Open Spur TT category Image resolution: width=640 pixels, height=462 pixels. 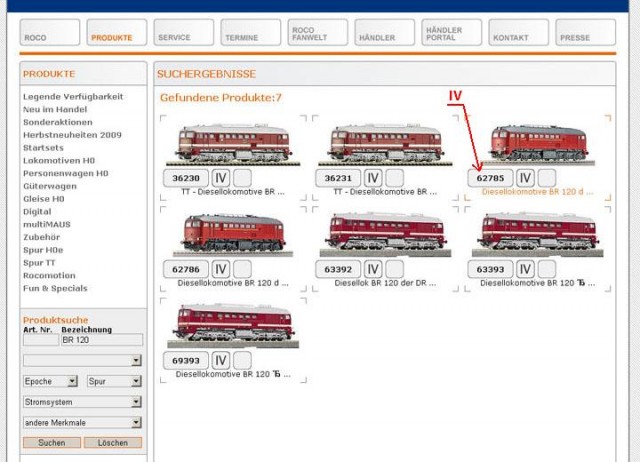pyautogui.click(x=39, y=262)
